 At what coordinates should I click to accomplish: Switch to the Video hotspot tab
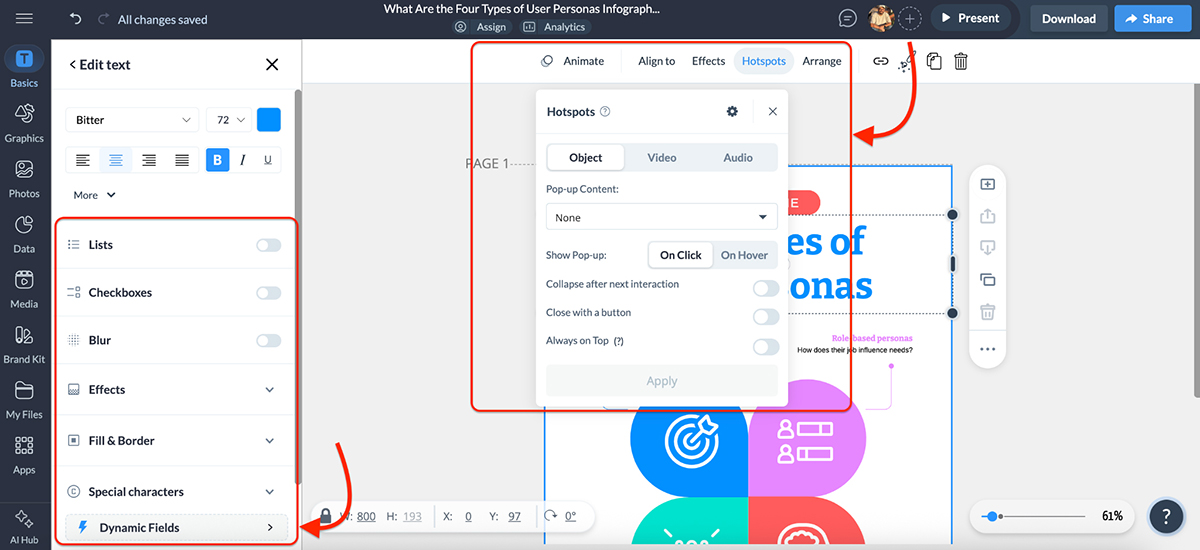(x=662, y=157)
